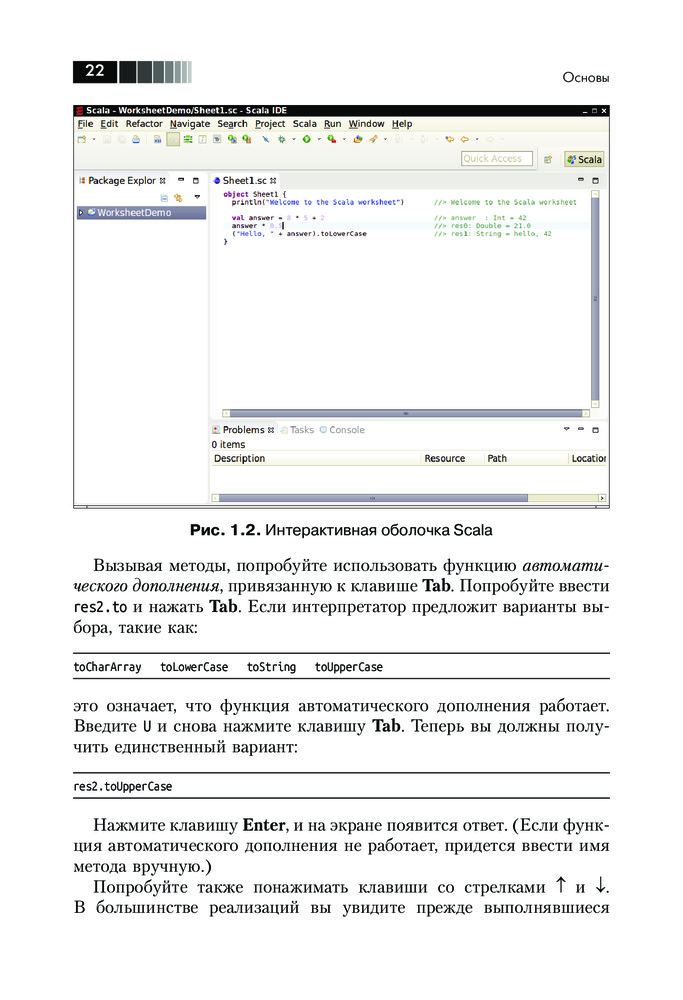683x1000 pixels.
Task: Switch to the Tasks tab
Action: click(x=297, y=430)
